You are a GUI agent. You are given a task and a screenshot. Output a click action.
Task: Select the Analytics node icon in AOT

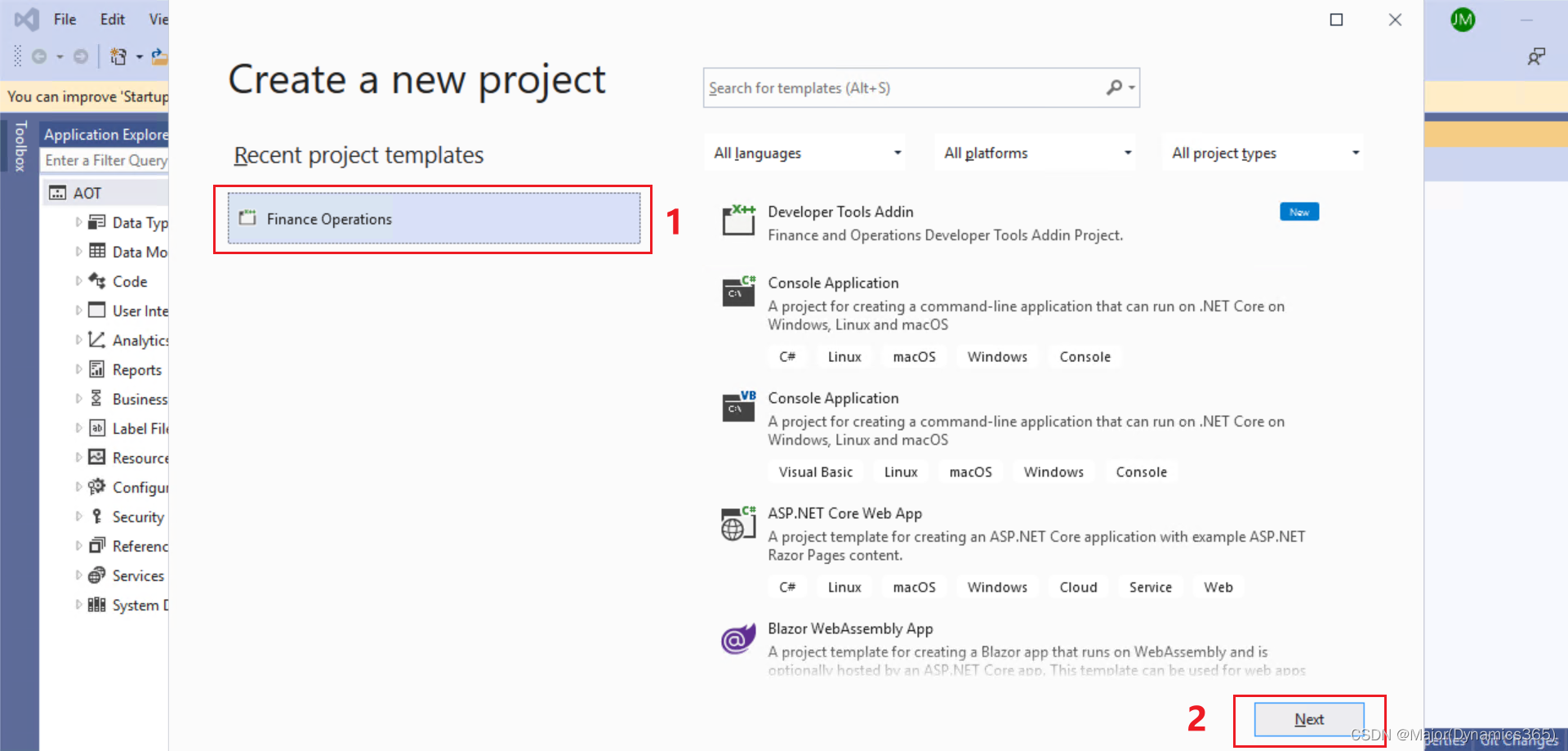click(97, 340)
